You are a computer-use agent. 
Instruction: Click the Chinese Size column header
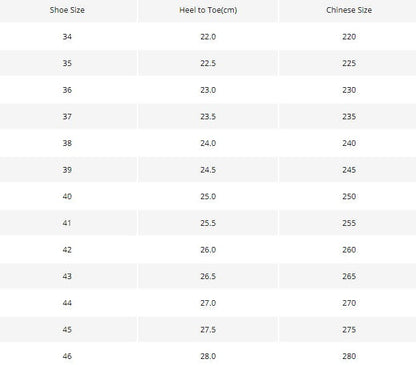click(349, 10)
